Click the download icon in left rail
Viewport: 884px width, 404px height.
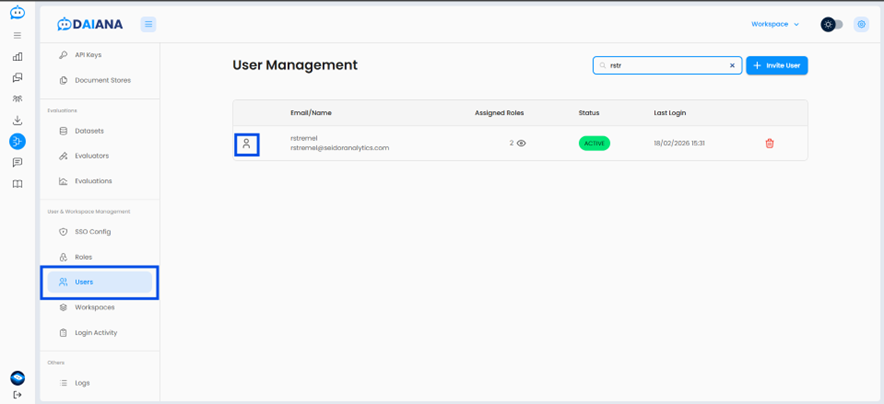pyautogui.click(x=17, y=120)
